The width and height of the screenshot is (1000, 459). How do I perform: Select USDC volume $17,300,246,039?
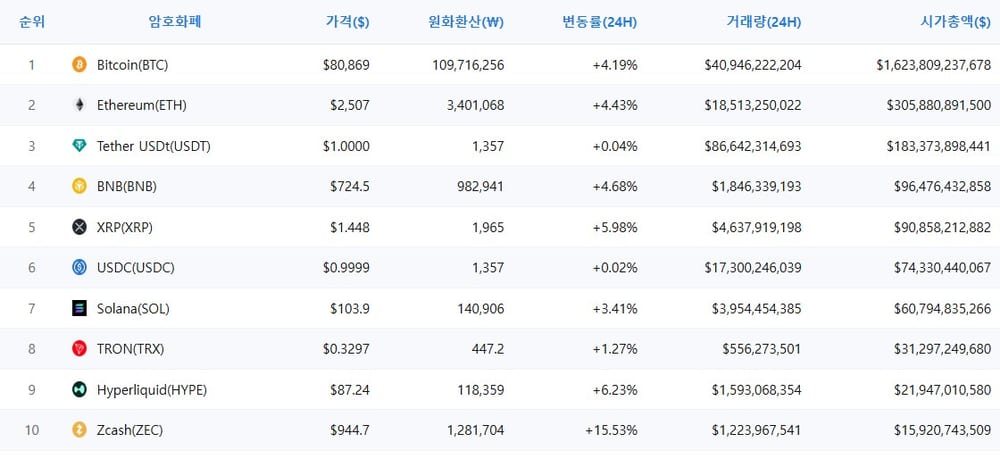pyautogui.click(x=753, y=268)
